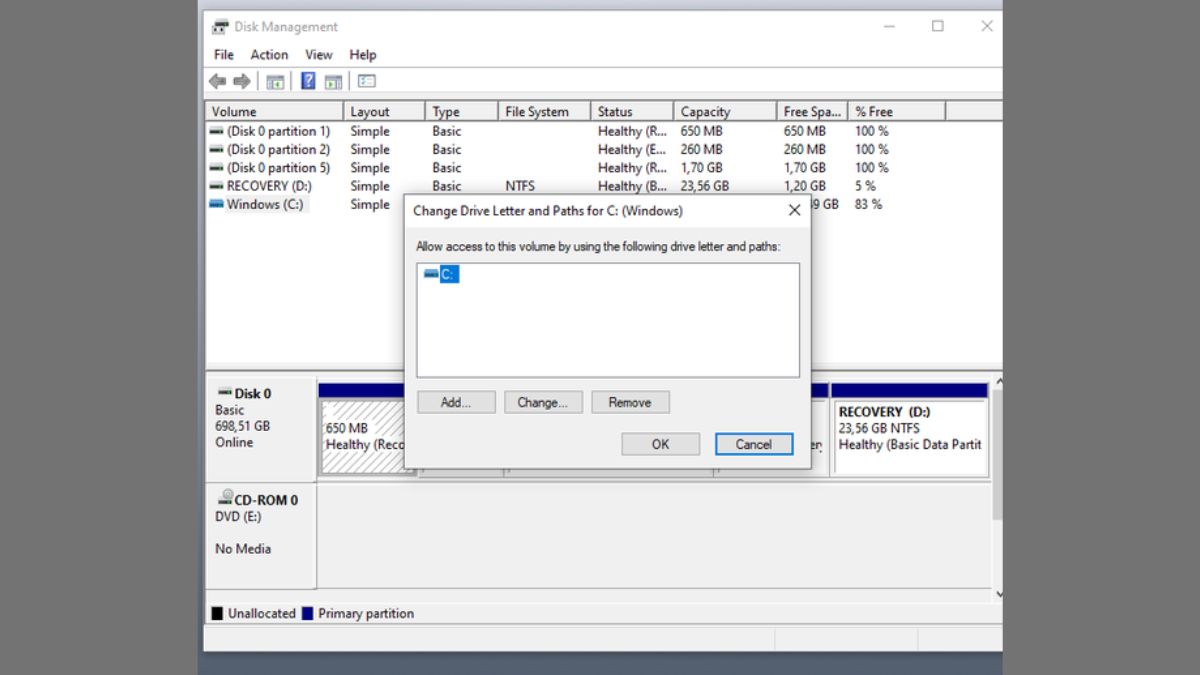Click the drive icon beside Disk 0 partition 2
This screenshot has width=1200, height=675.
pos(217,149)
